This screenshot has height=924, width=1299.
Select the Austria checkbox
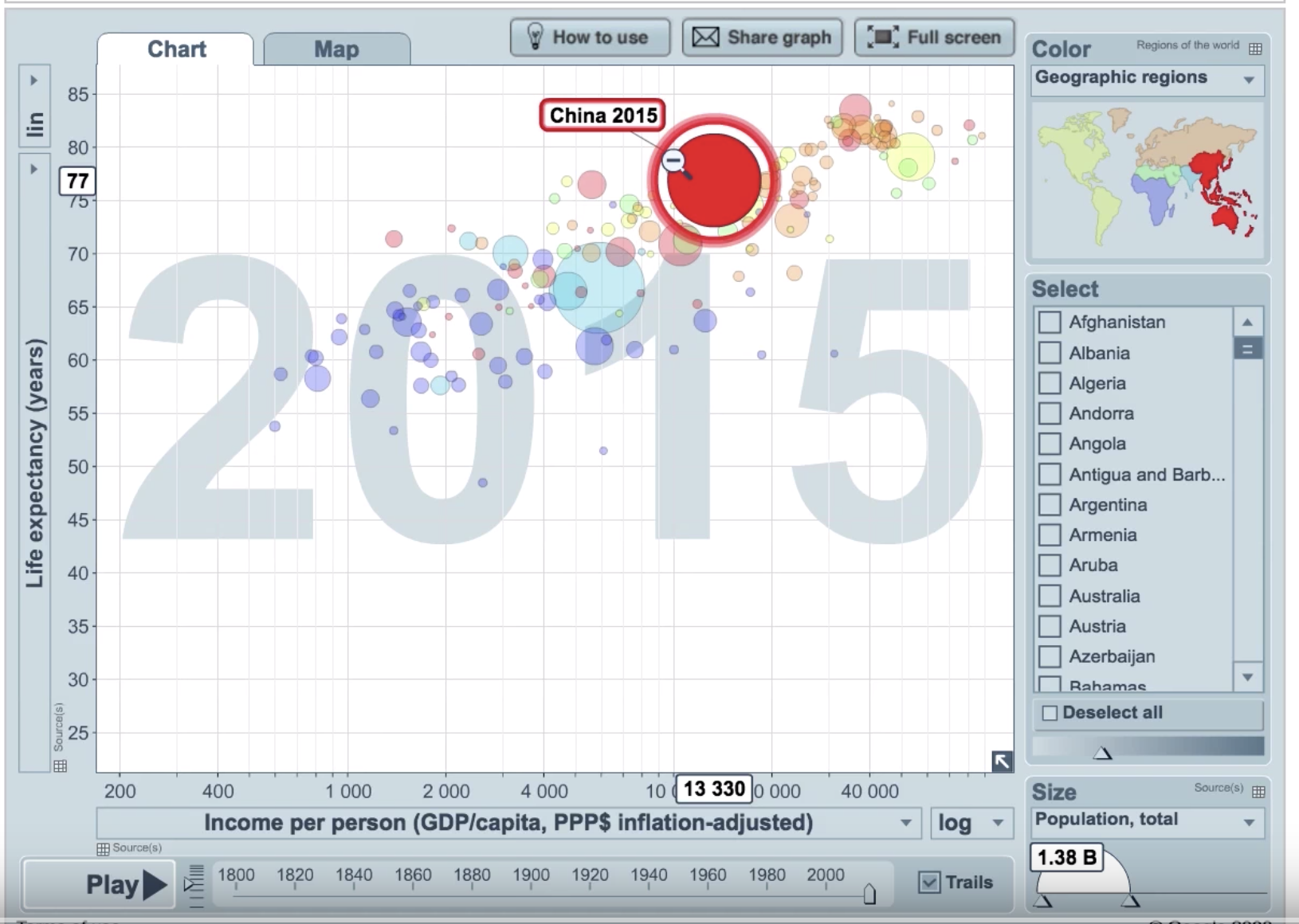[1050, 626]
